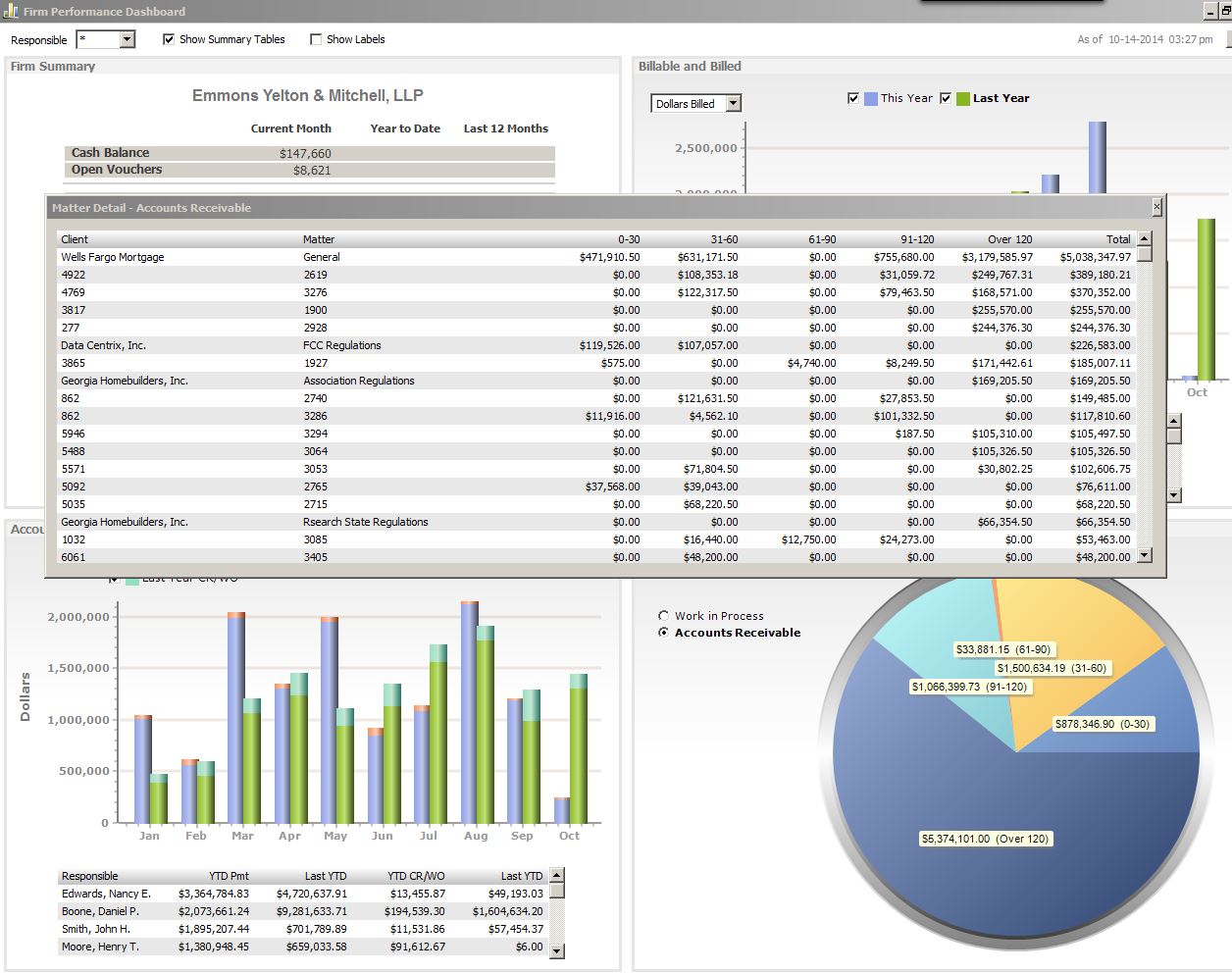Click client 6061 row
Screen dimensions: 1232x973
click(596, 557)
